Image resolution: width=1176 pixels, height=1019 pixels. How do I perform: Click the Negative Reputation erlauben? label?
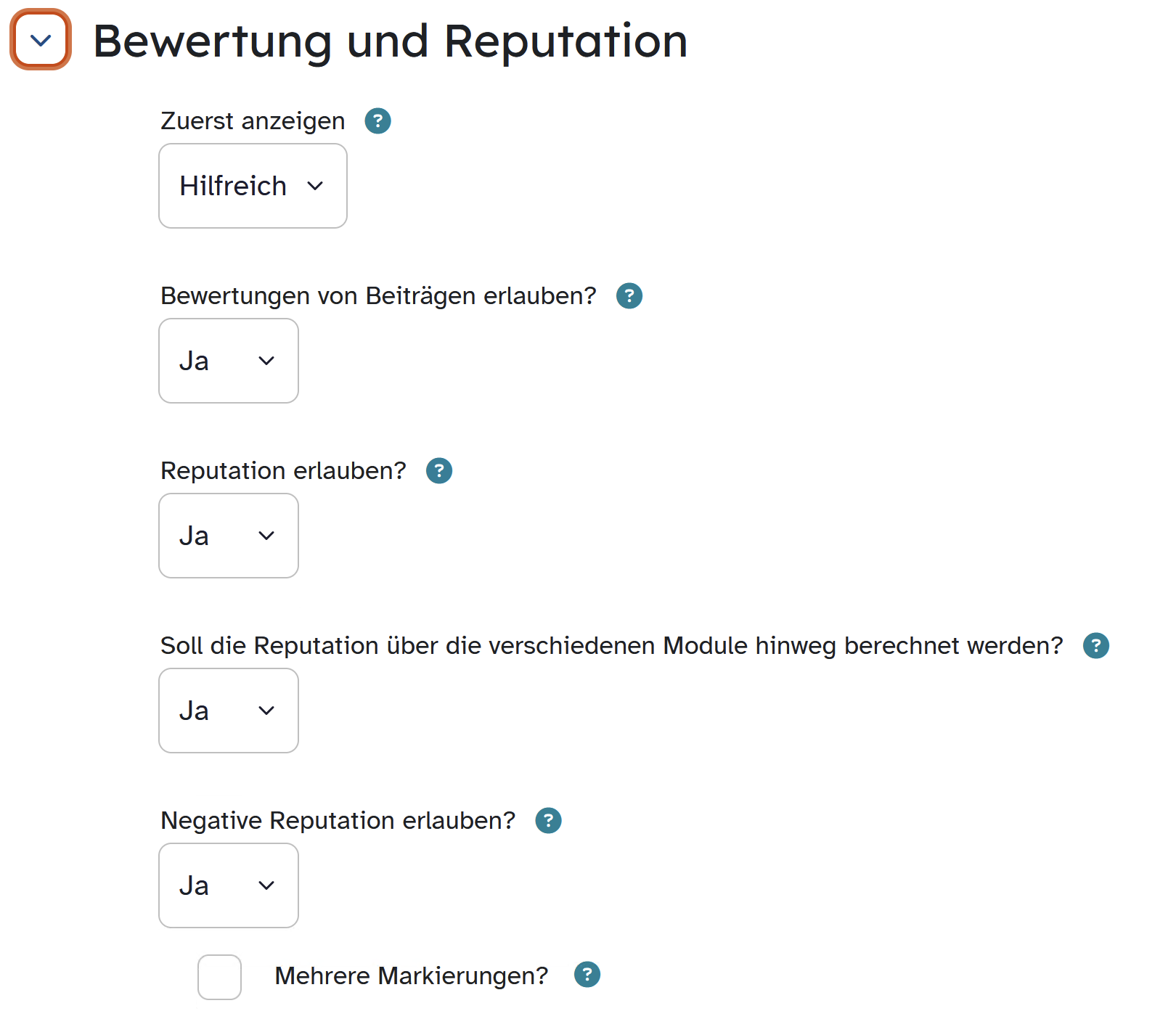pos(338,821)
